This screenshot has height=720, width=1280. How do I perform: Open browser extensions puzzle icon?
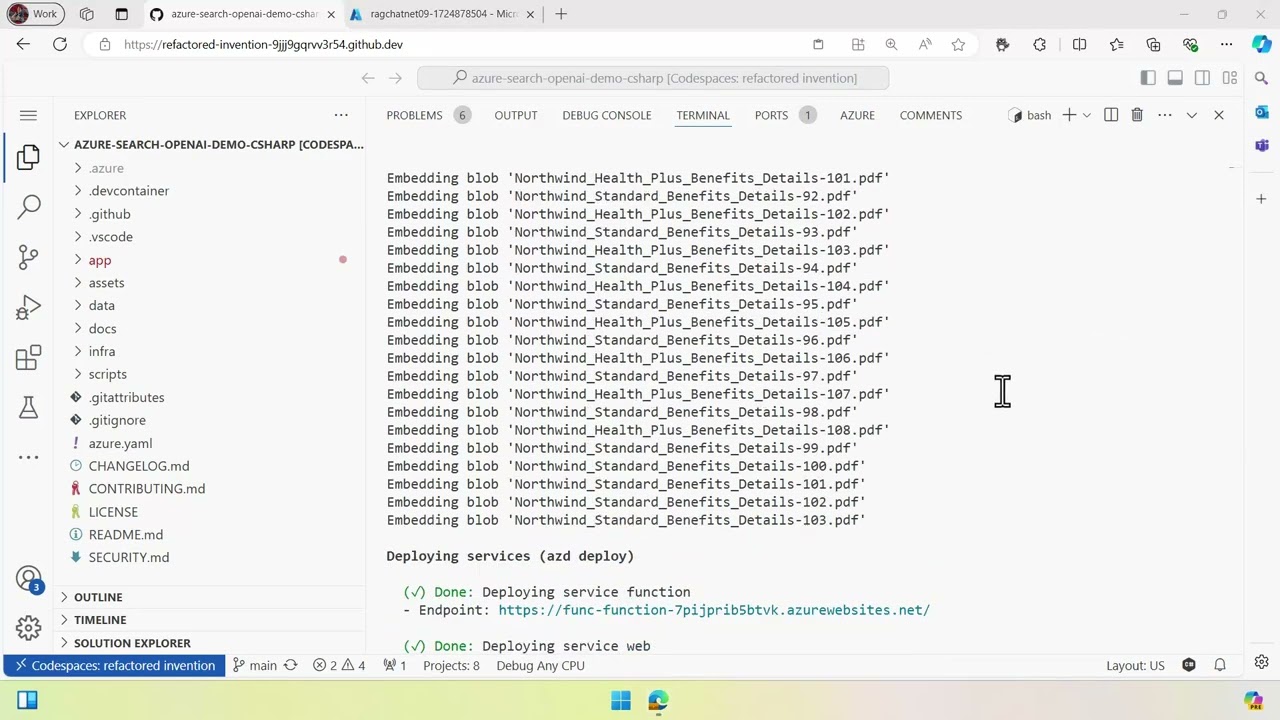click(1040, 44)
